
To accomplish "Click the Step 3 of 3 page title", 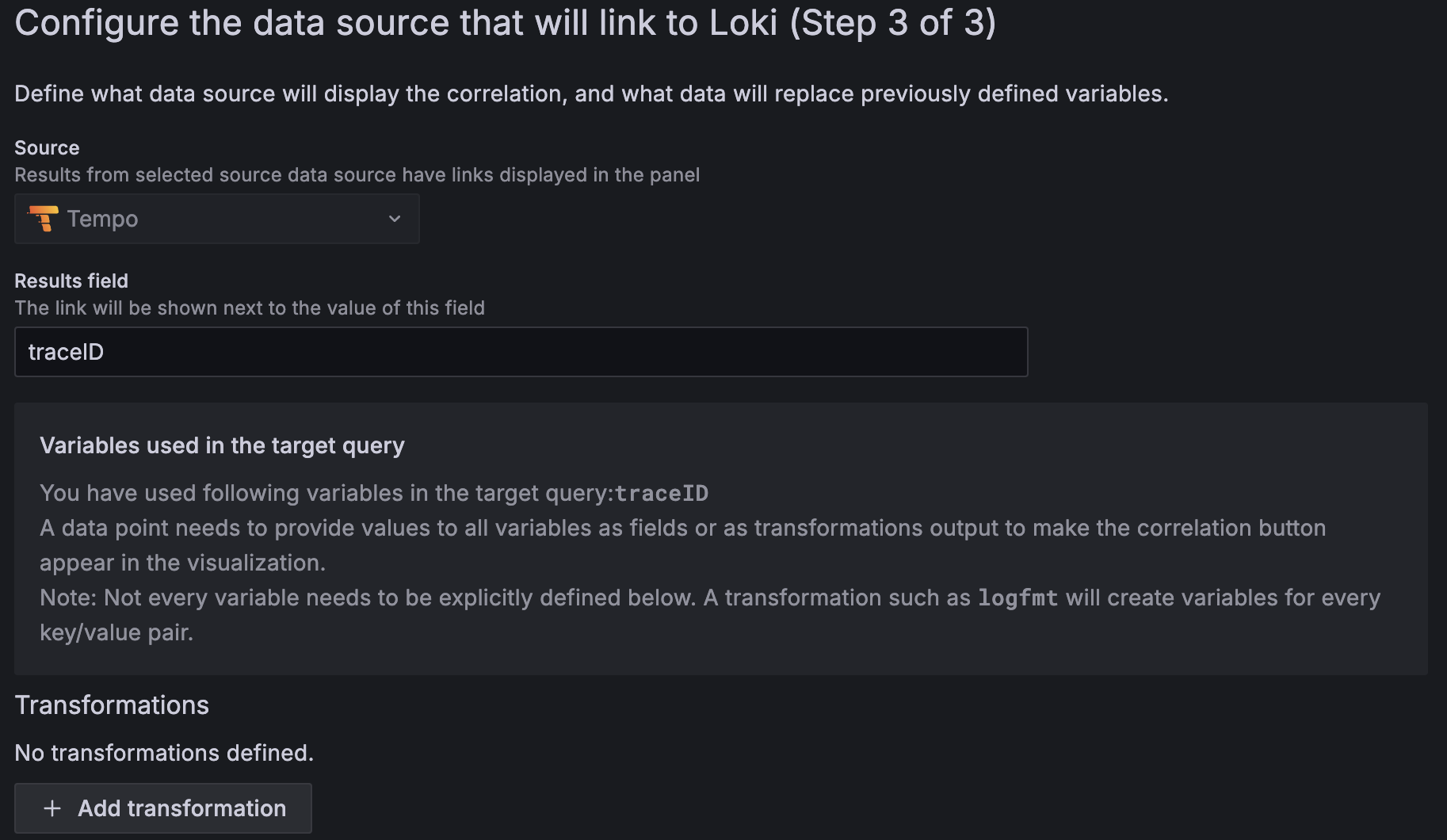I will pyautogui.click(x=505, y=22).
